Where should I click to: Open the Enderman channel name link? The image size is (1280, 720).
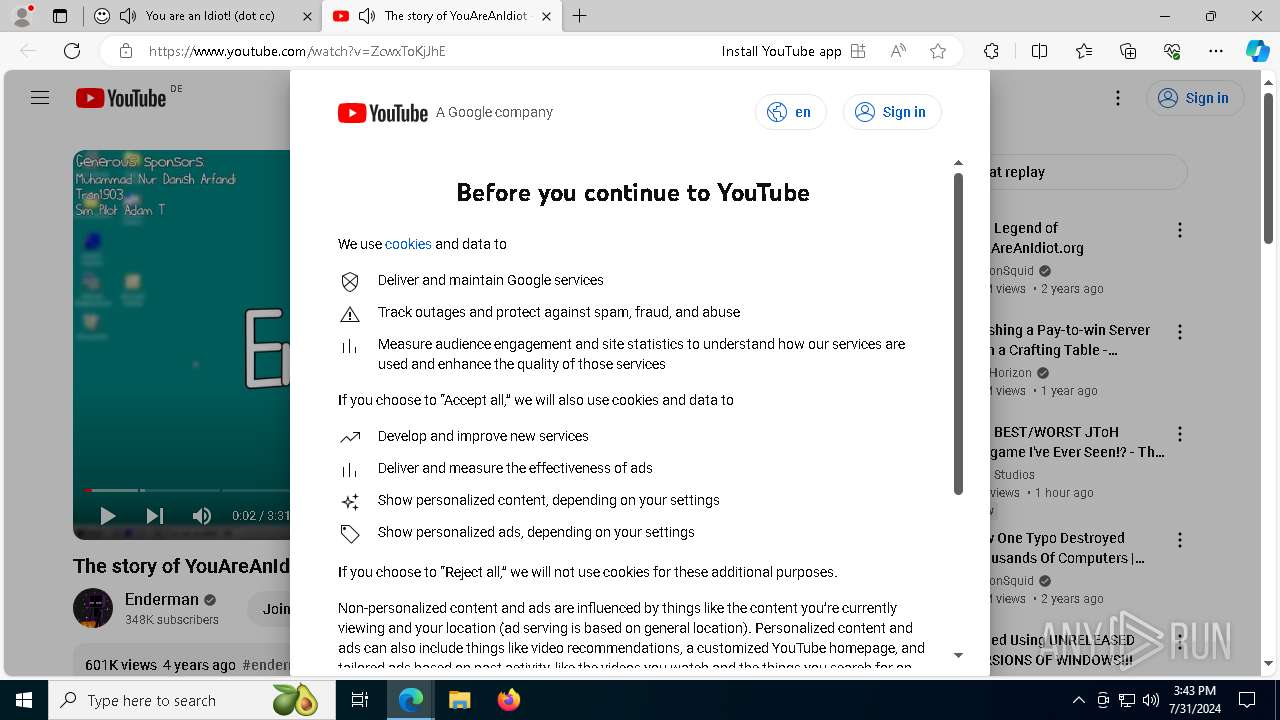tap(162, 599)
